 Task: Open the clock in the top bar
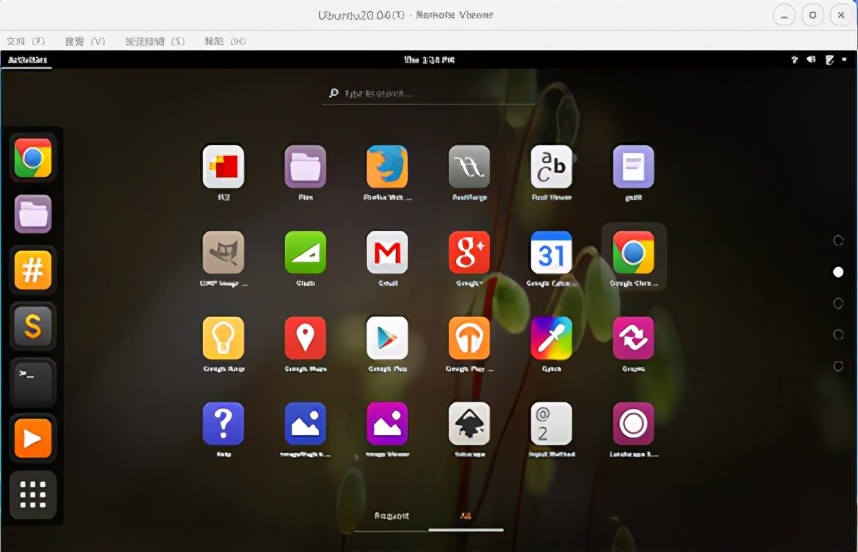click(x=429, y=60)
